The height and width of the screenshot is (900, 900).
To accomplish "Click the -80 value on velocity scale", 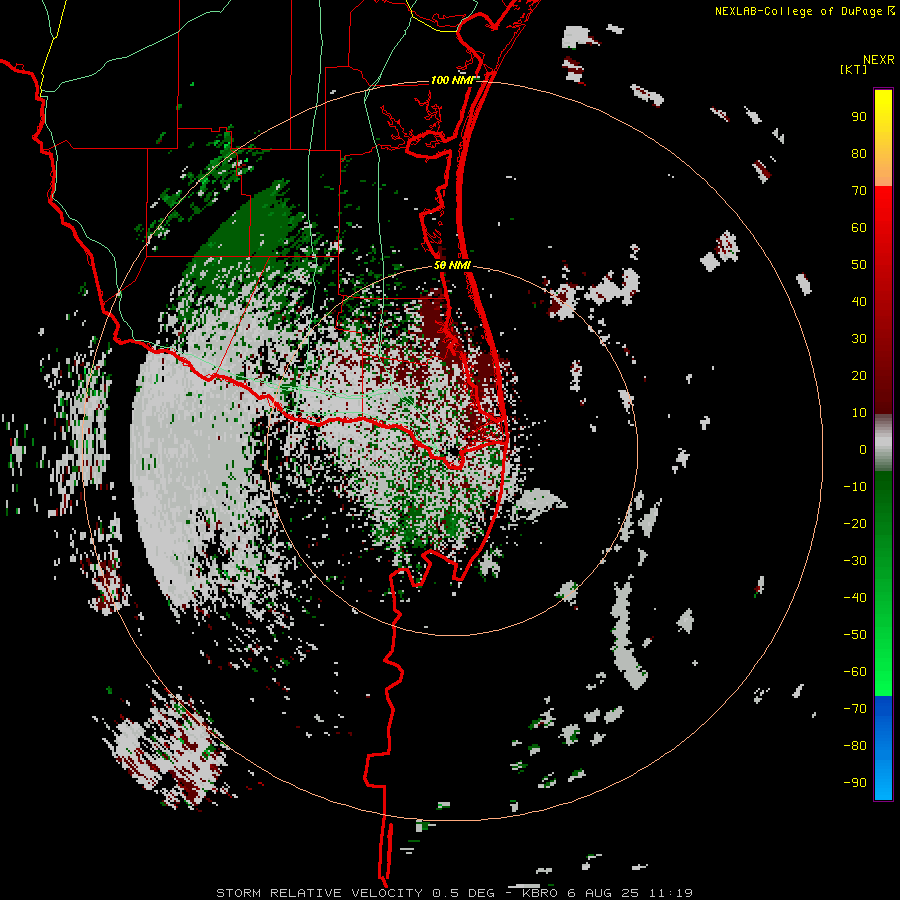I will (855, 746).
